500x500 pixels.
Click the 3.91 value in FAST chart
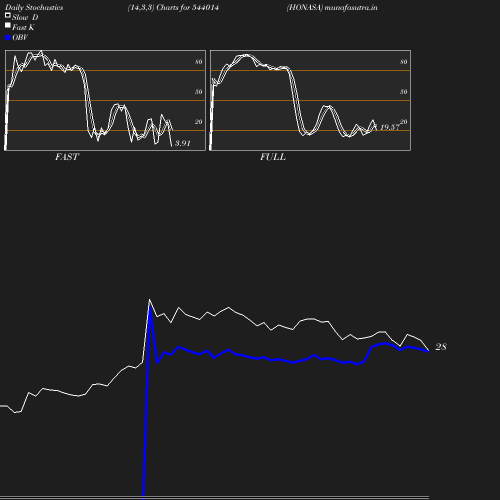click(183, 143)
